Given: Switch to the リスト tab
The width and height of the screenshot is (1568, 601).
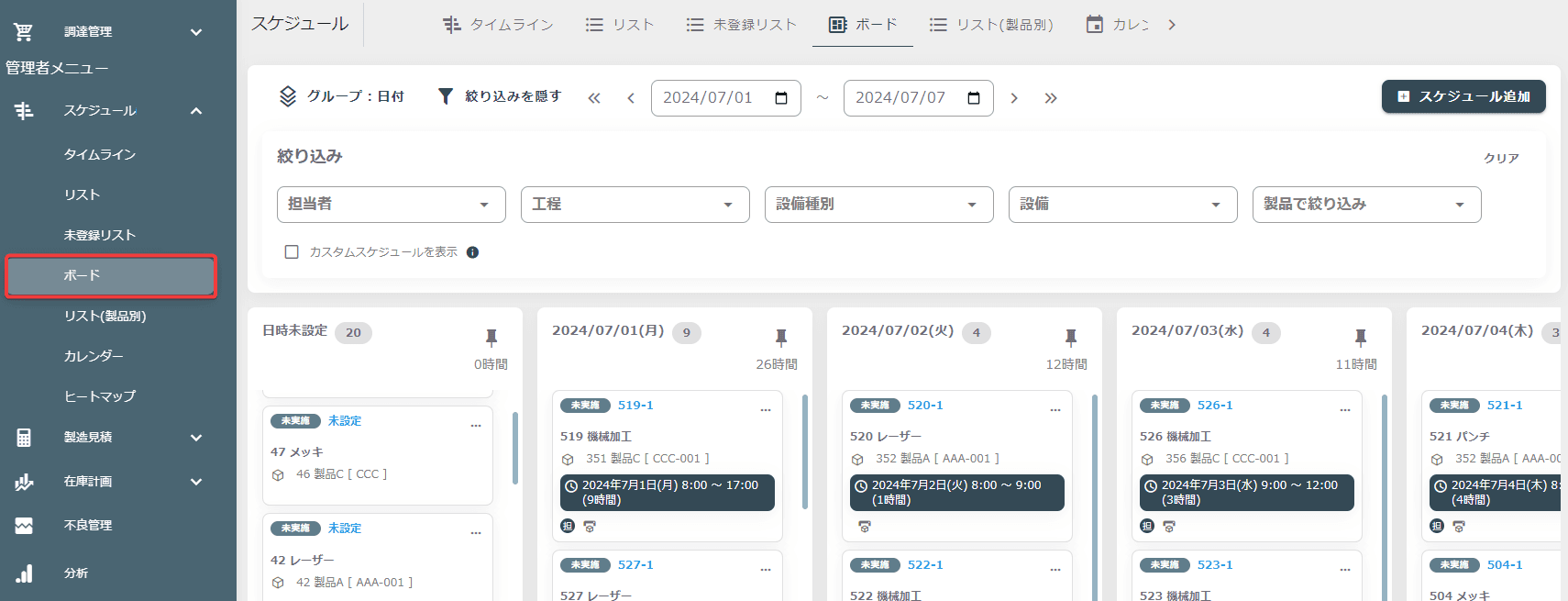Looking at the screenshot, I should (620, 25).
